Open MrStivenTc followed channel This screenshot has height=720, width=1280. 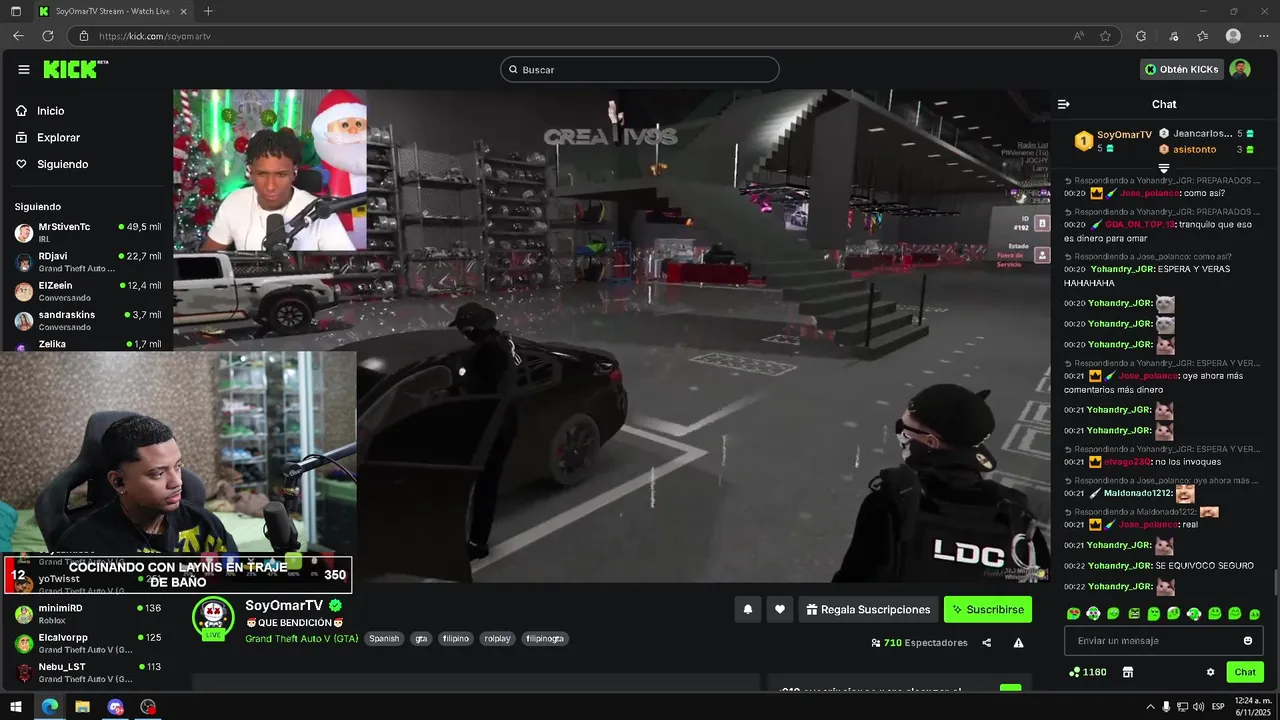point(88,232)
